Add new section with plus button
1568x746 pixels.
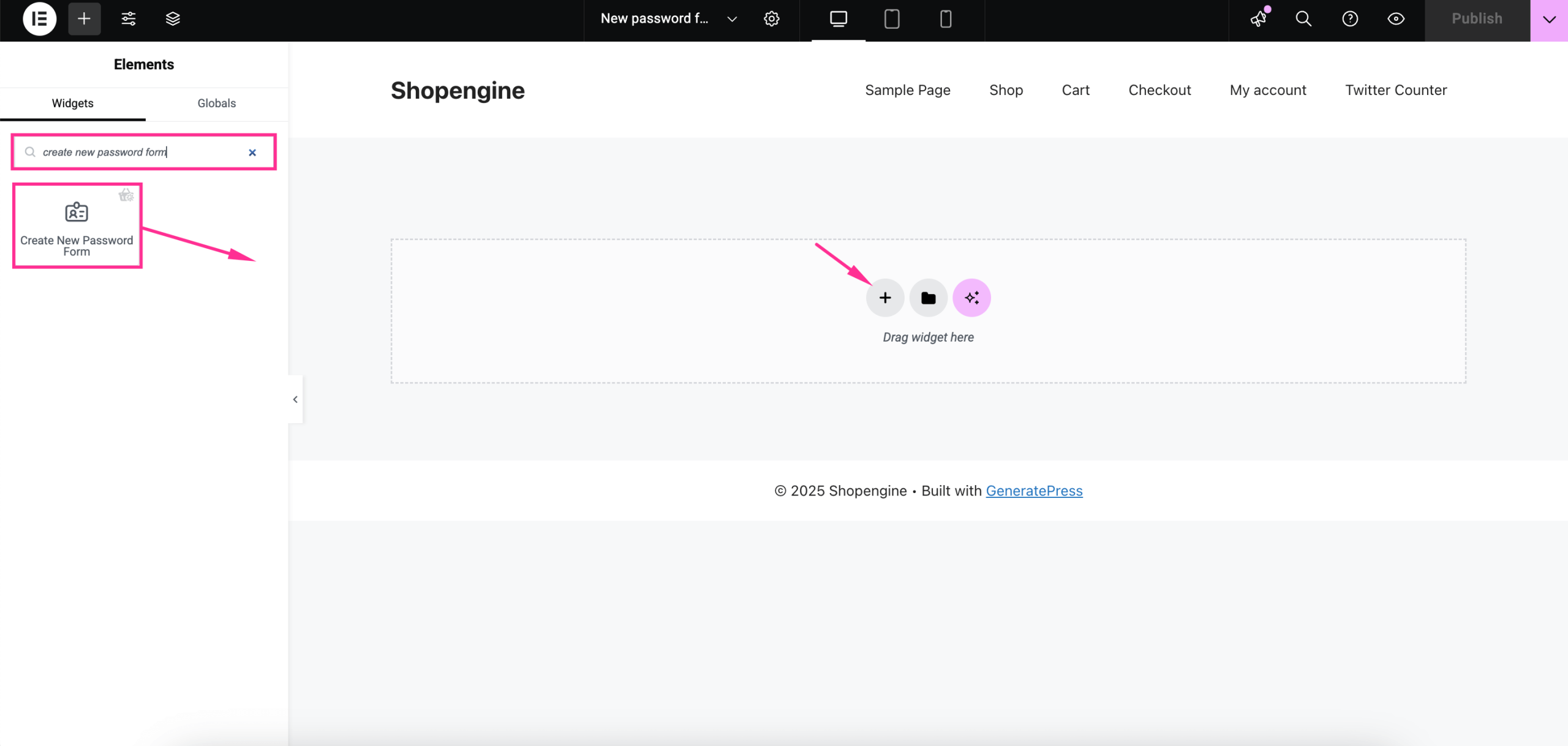[x=884, y=298]
